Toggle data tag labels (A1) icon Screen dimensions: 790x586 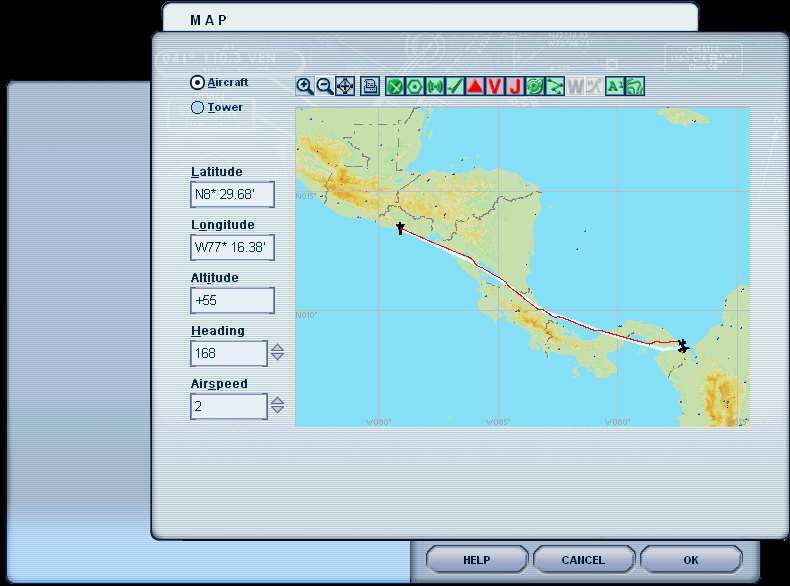coord(615,86)
